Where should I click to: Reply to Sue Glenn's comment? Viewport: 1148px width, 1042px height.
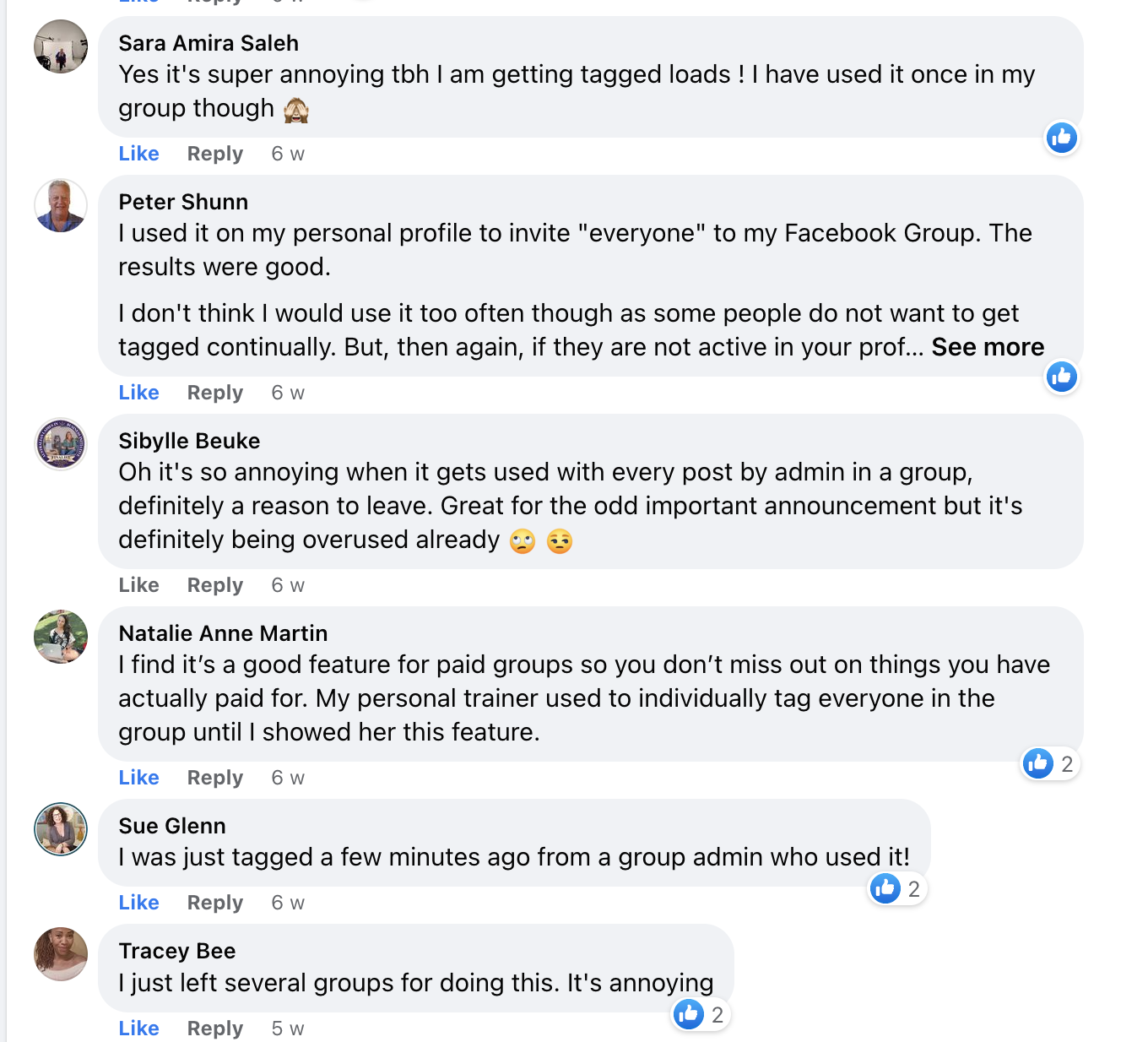point(214,903)
